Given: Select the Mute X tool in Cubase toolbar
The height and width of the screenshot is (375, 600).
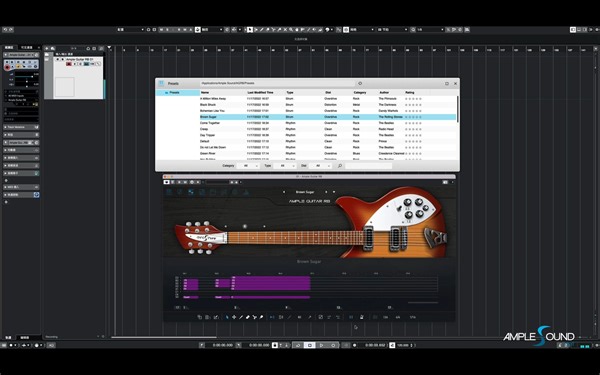Looking at the screenshot, I should (285, 29).
